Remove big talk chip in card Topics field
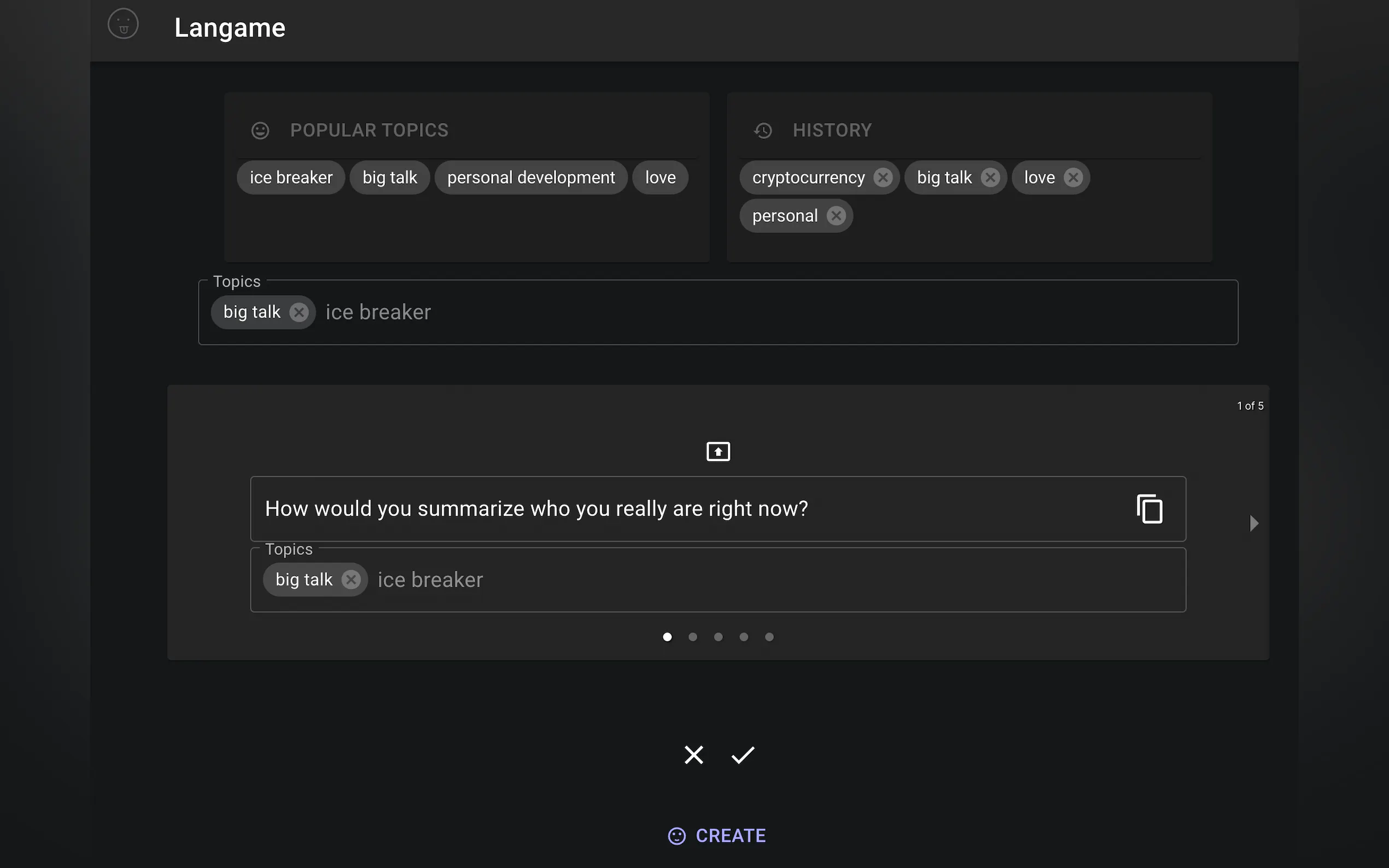This screenshot has width=1389, height=868. pyautogui.click(x=351, y=580)
